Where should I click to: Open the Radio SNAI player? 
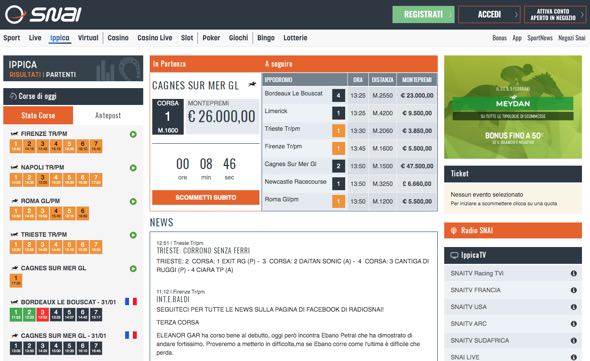[x=513, y=230]
